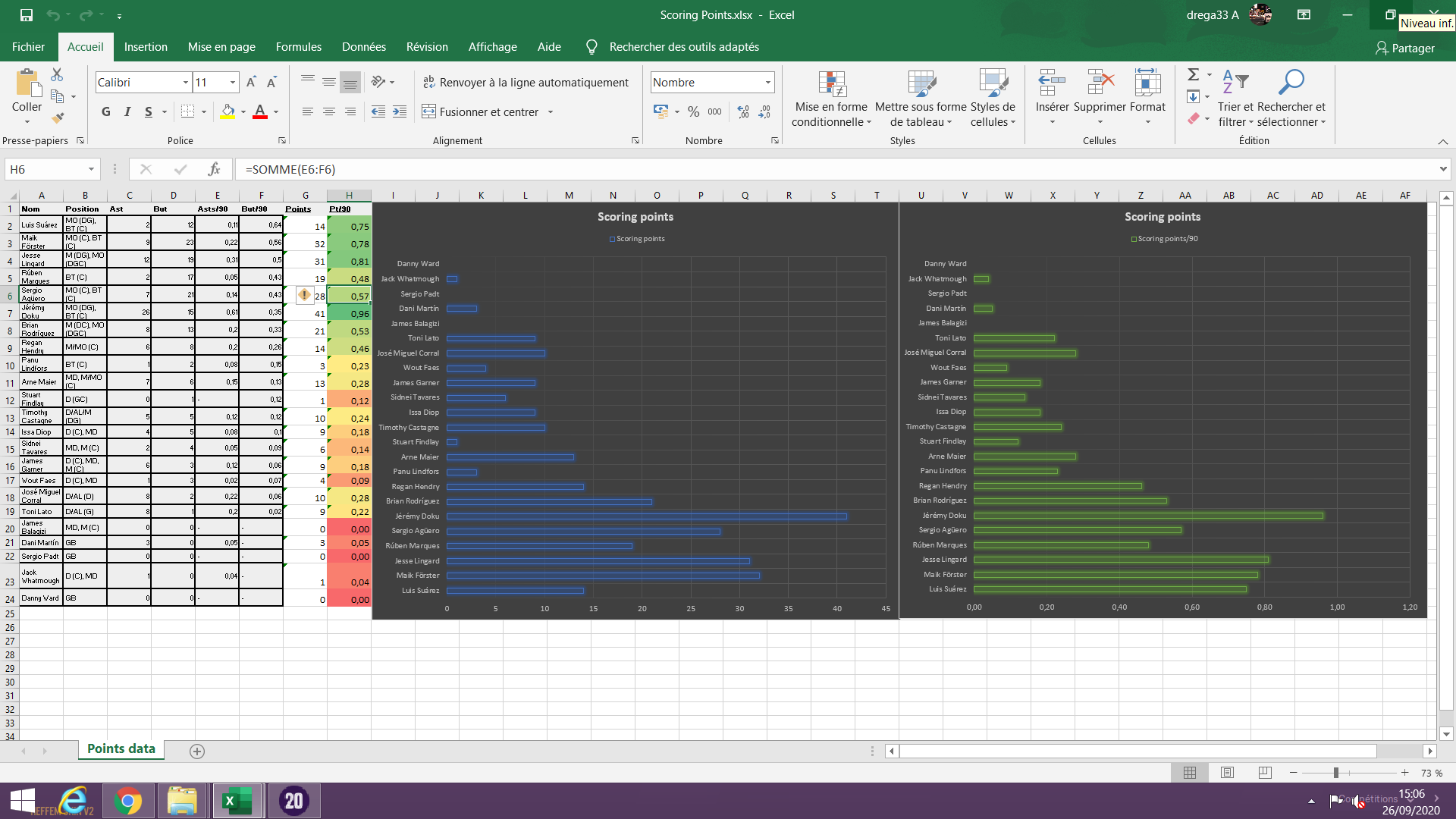Click the Format Painter brush icon
Screen dimensions: 1456x819
pos(58,118)
